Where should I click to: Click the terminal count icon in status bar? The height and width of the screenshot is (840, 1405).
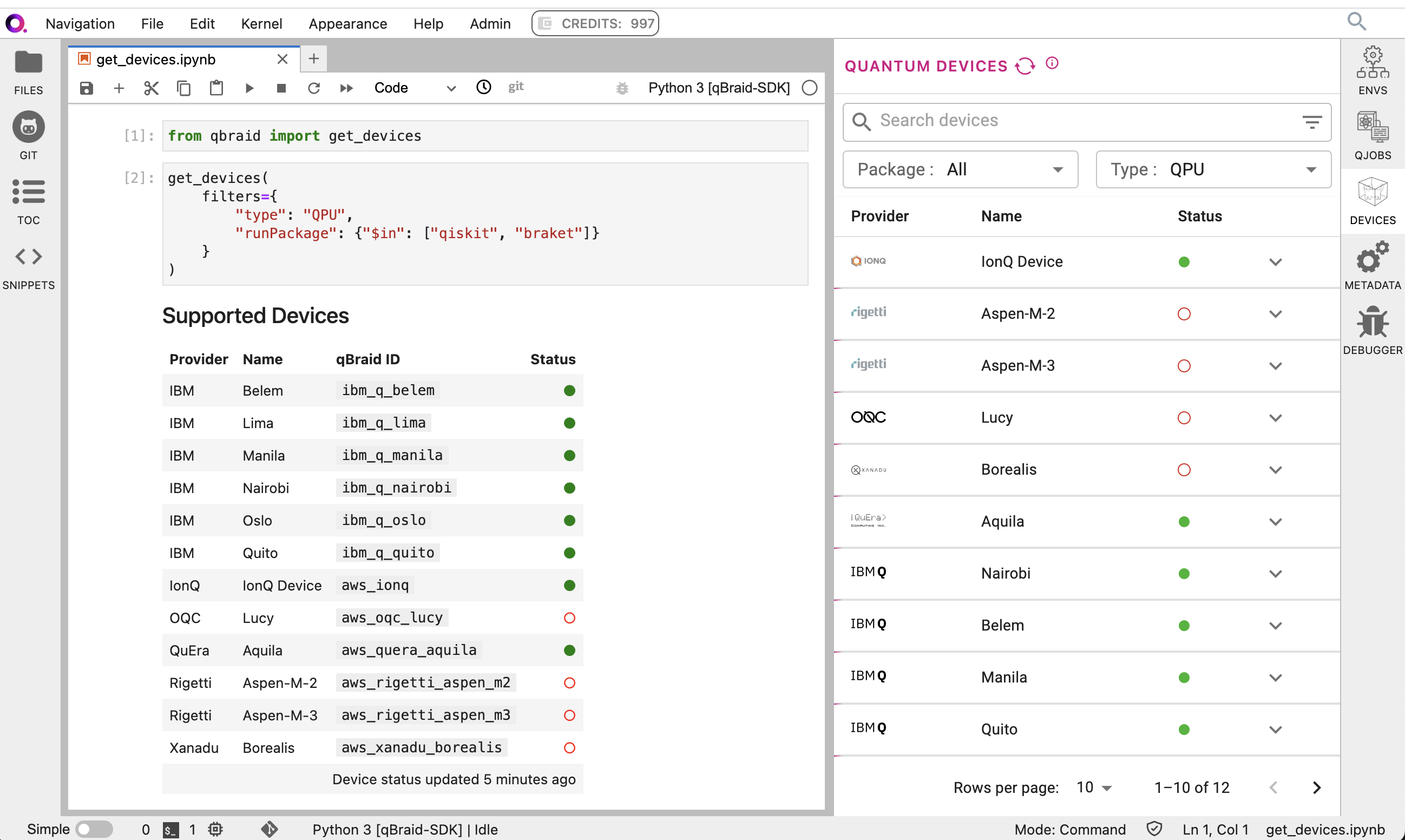point(171,830)
